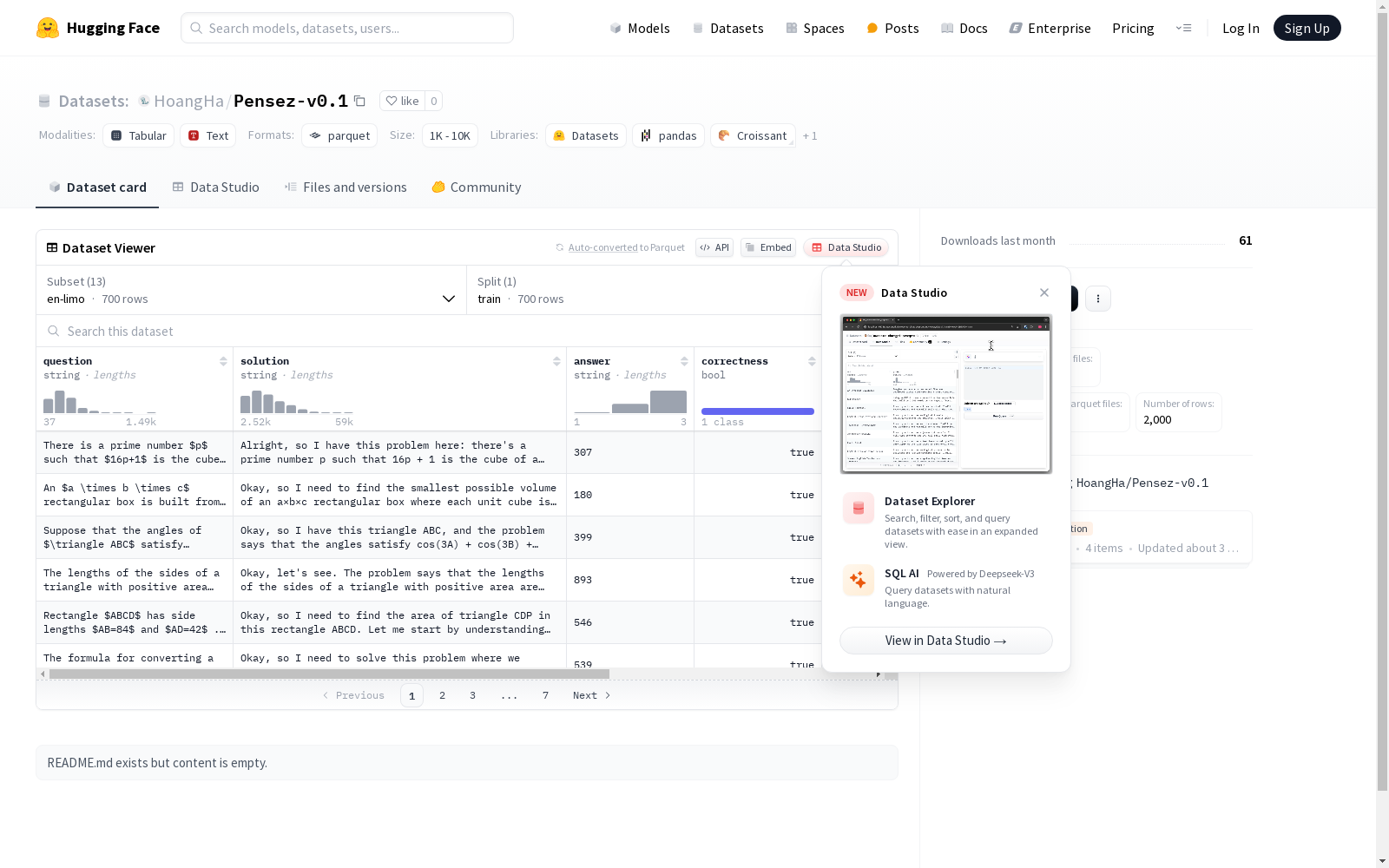Click the answer column length histogram
This screenshot has width=1389, height=868.
pyautogui.click(x=630, y=401)
